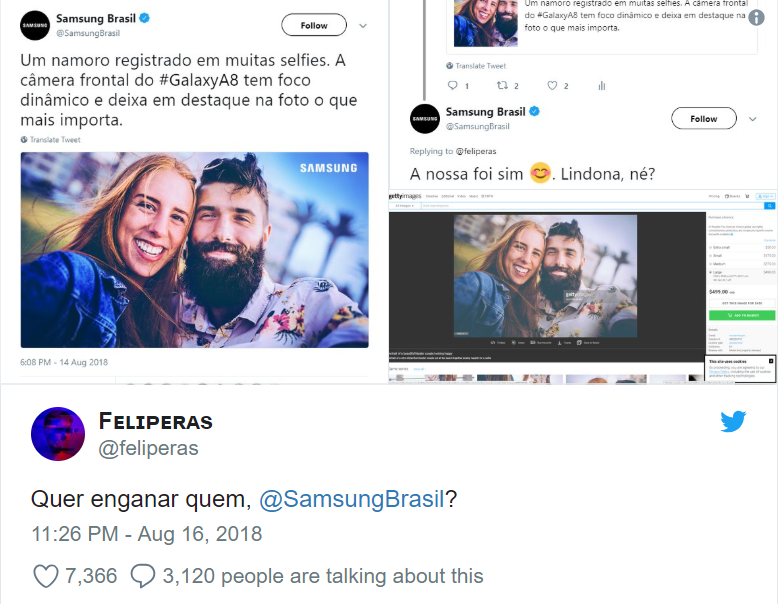
Task: Click the green Add to Basket button
Action: (741, 314)
